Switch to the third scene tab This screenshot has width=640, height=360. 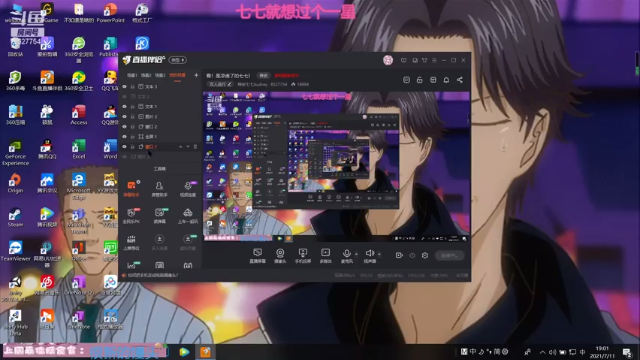coord(160,75)
